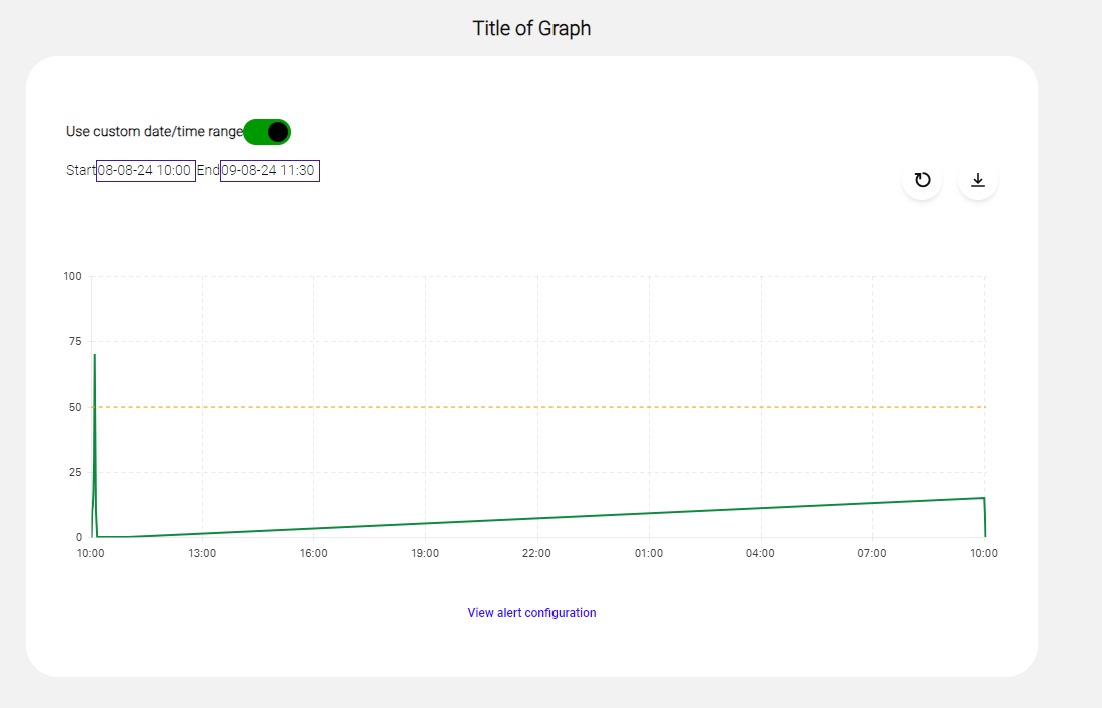Click the 19:00 x-axis time label
This screenshot has height=708, width=1102.
425,553
